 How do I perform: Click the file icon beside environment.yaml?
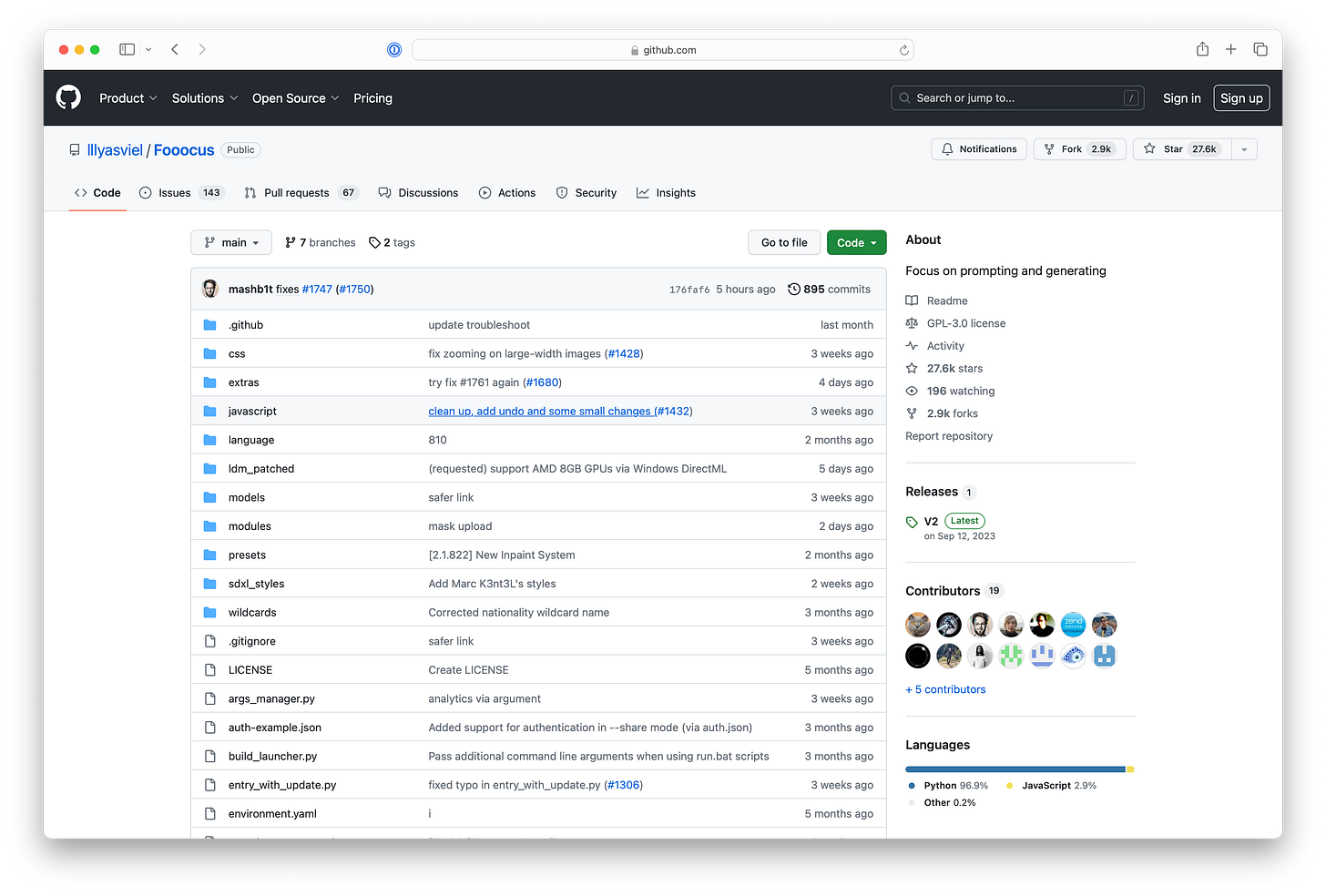pyautogui.click(x=210, y=814)
